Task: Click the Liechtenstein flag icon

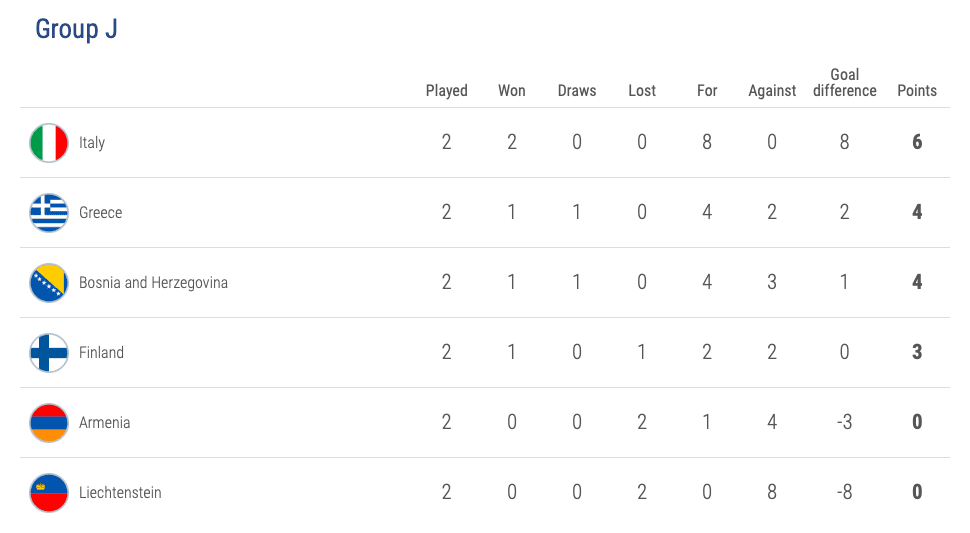Action: 49,493
